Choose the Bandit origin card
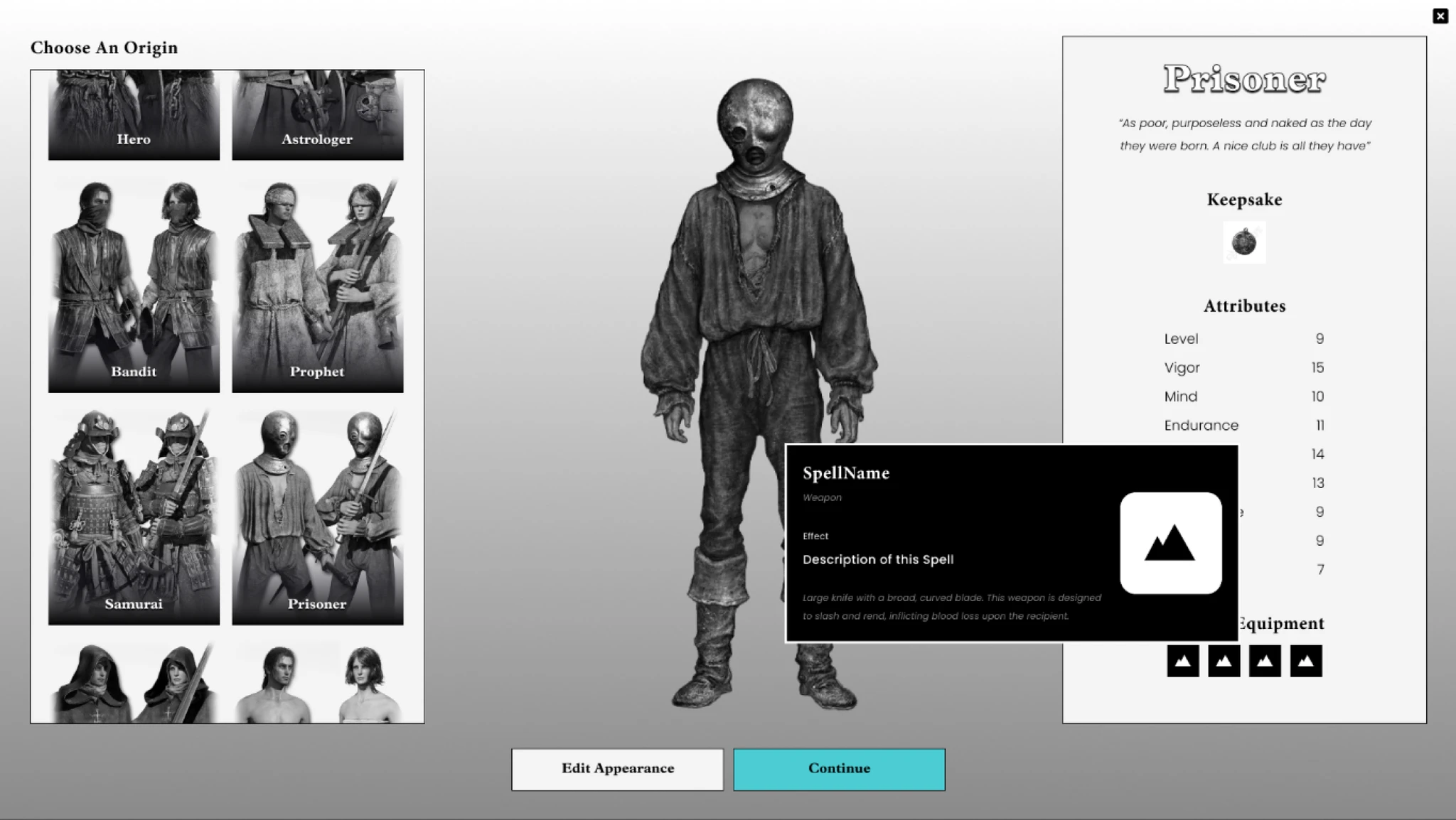This screenshot has width=1456, height=820. pos(134,284)
